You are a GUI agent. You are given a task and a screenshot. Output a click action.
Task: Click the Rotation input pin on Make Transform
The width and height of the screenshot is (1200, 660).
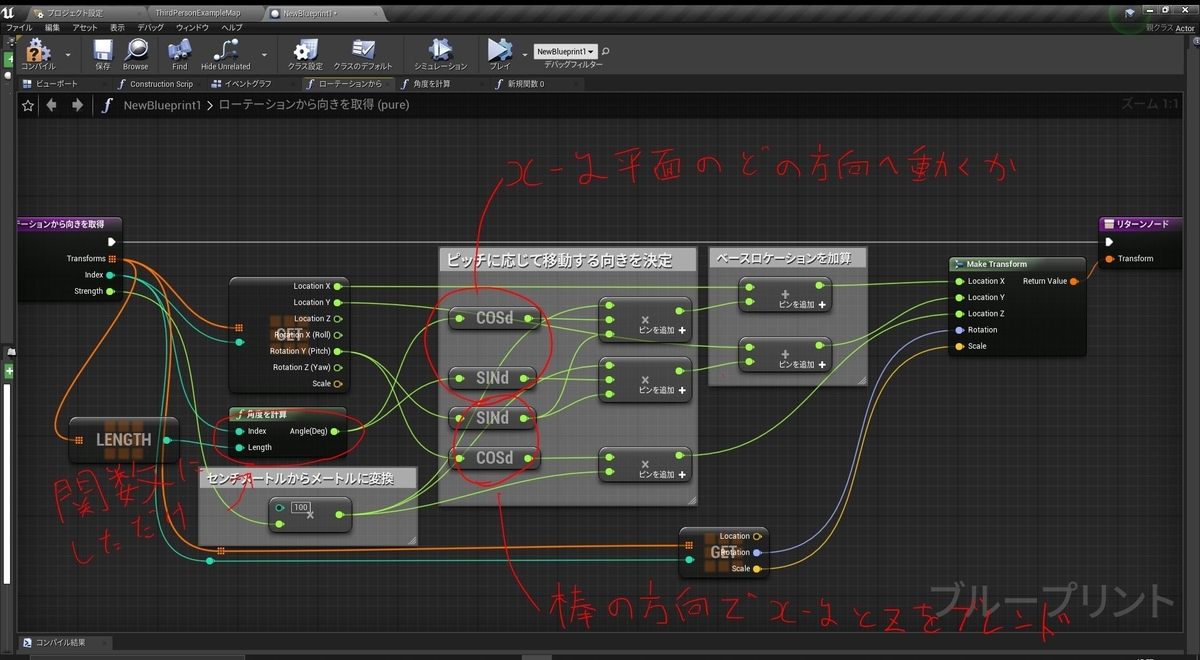point(959,329)
